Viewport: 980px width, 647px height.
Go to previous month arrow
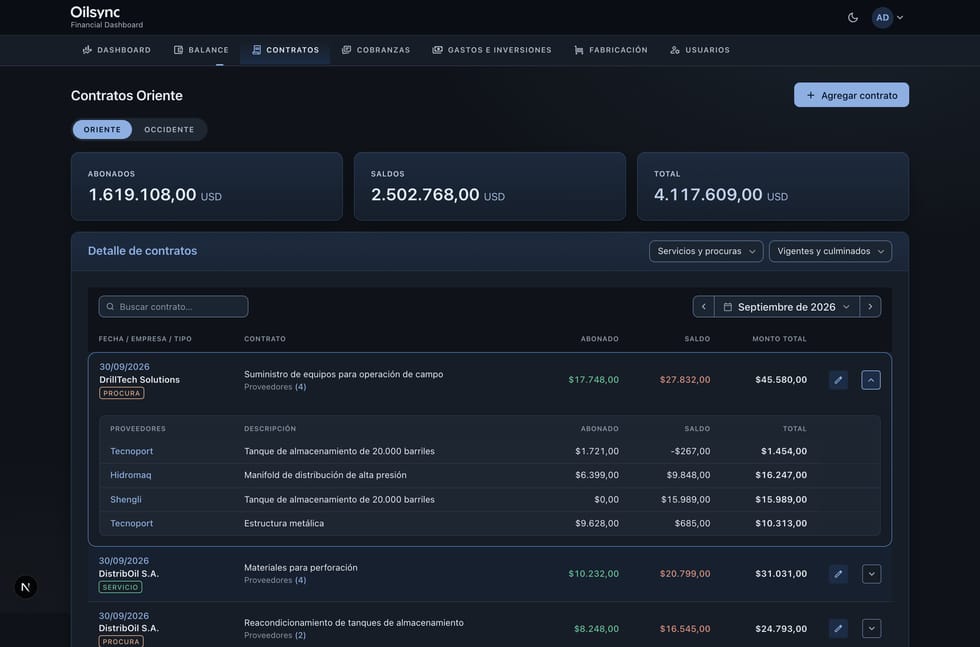pos(703,306)
